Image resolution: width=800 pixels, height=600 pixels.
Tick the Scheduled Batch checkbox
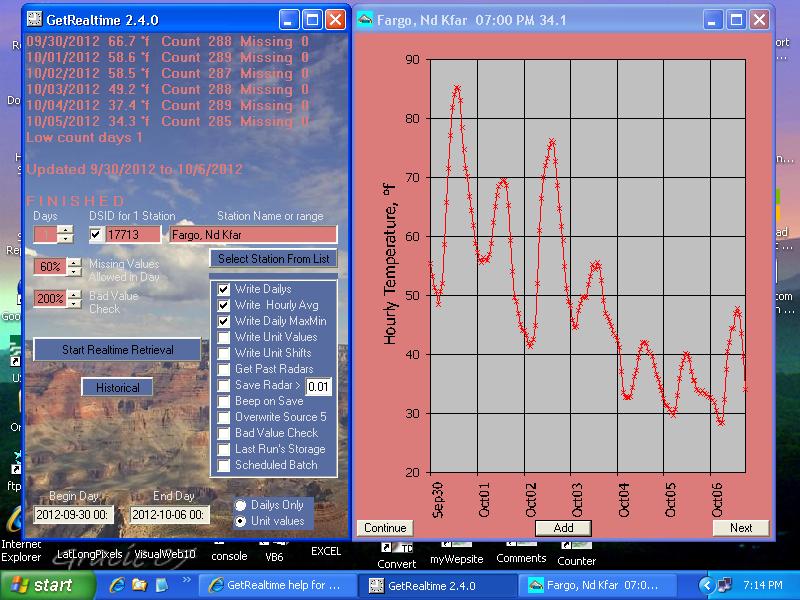click(x=224, y=465)
